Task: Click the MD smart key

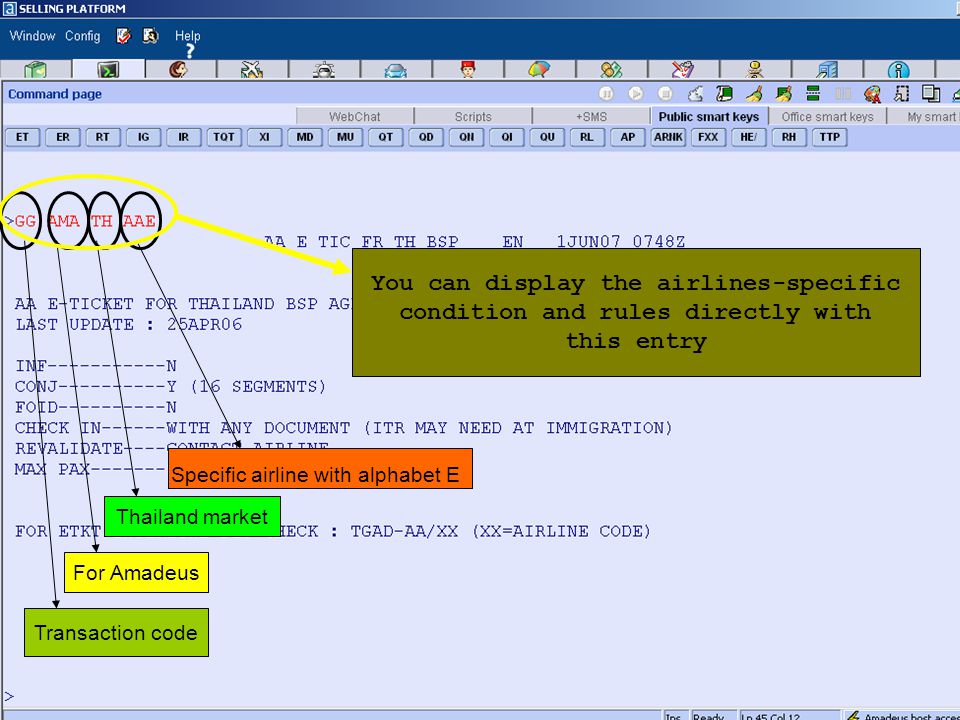Action: click(x=305, y=137)
